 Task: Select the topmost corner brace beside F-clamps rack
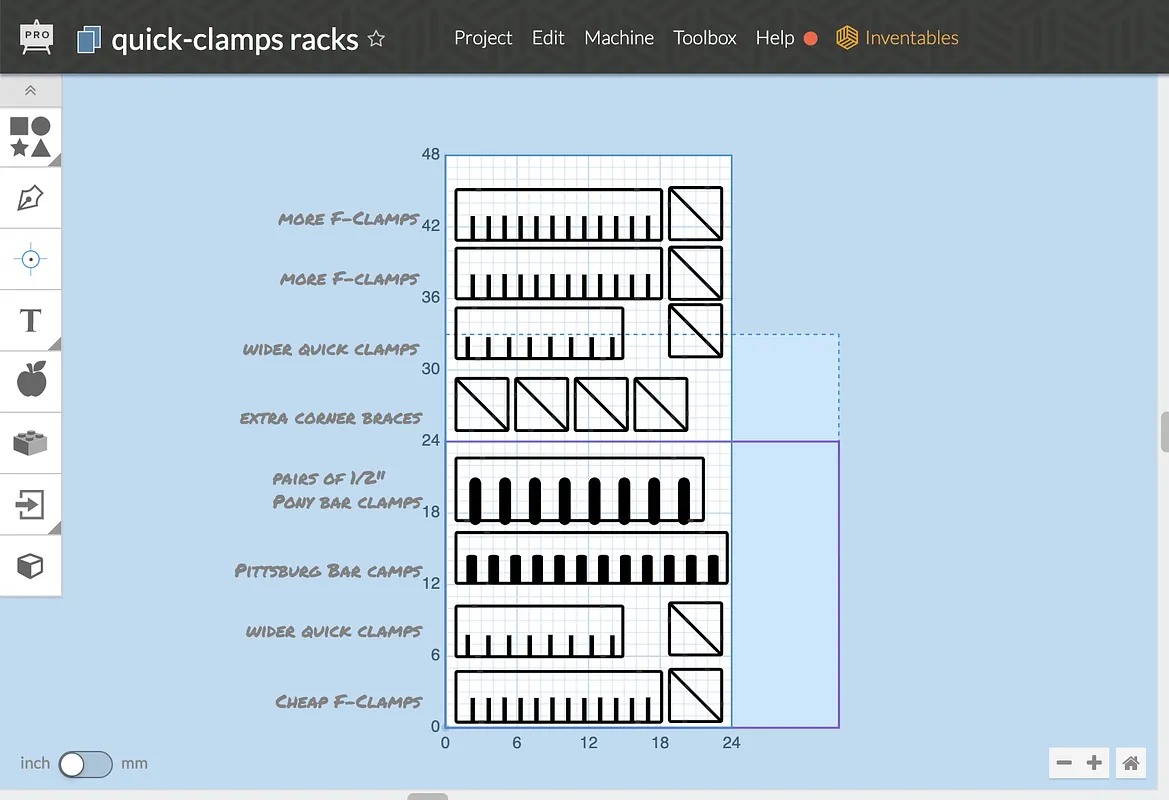pos(696,213)
